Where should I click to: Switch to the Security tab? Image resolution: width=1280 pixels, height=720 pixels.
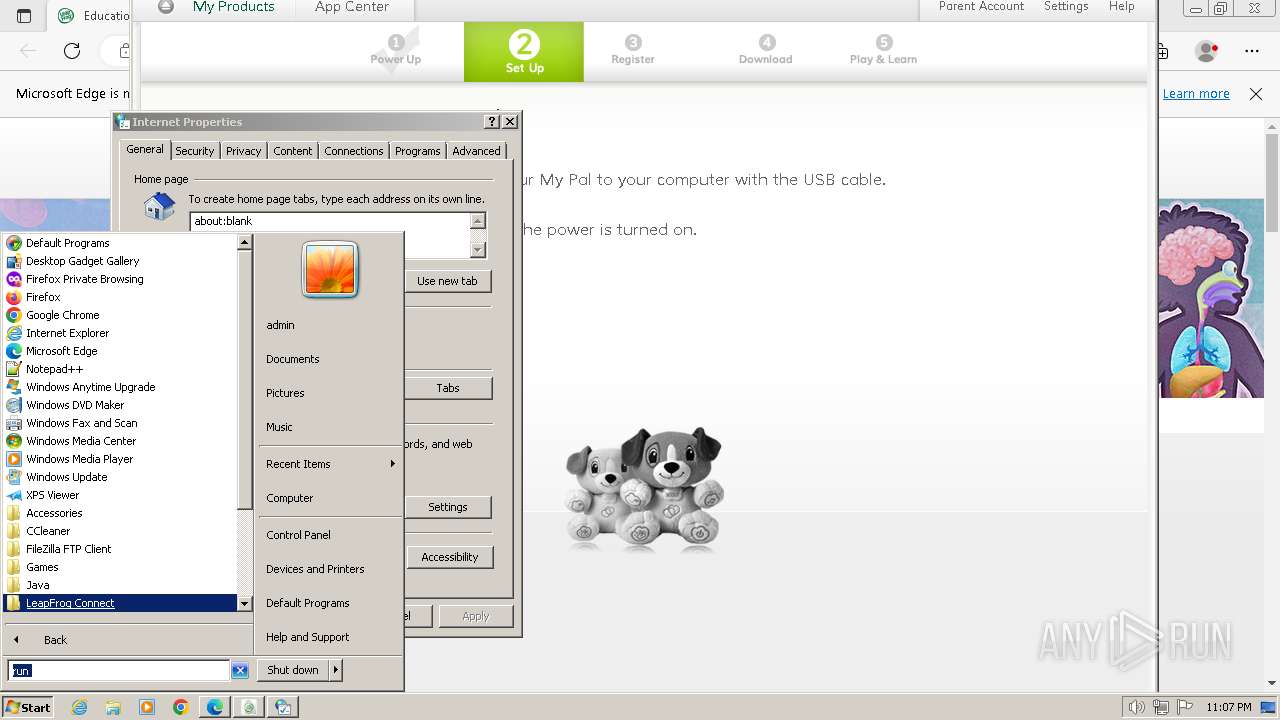pyautogui.click(x=195, y=151)
